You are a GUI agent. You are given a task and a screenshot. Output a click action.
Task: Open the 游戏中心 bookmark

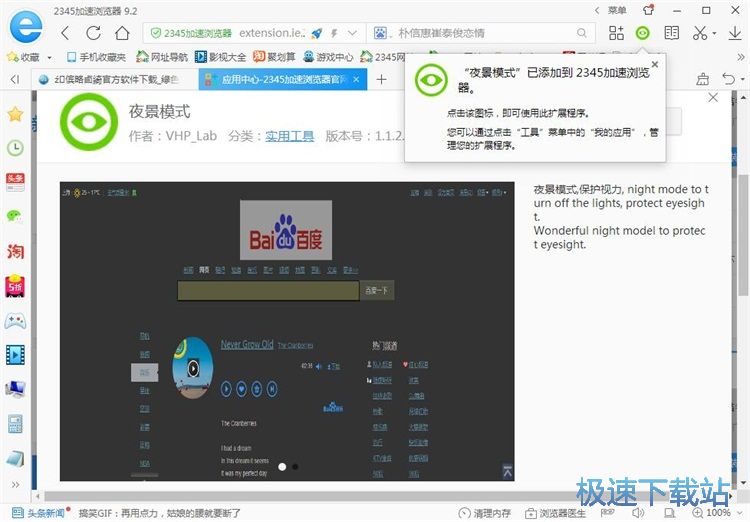pos(328,57)
